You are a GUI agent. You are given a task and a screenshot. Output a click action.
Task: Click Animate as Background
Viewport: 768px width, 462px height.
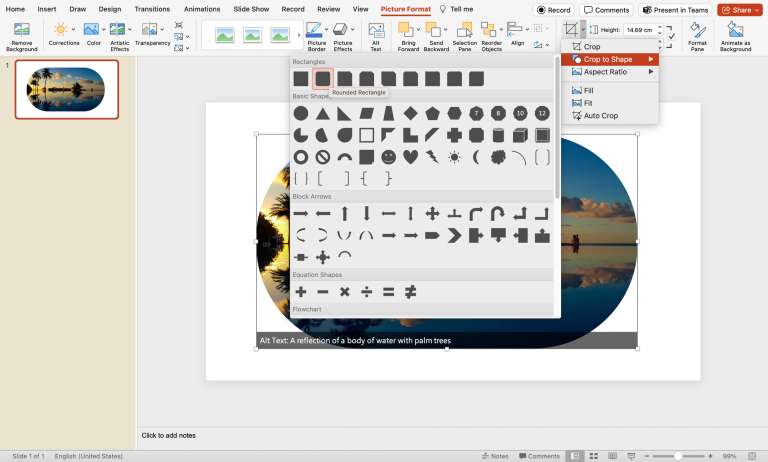click(735, 30)
